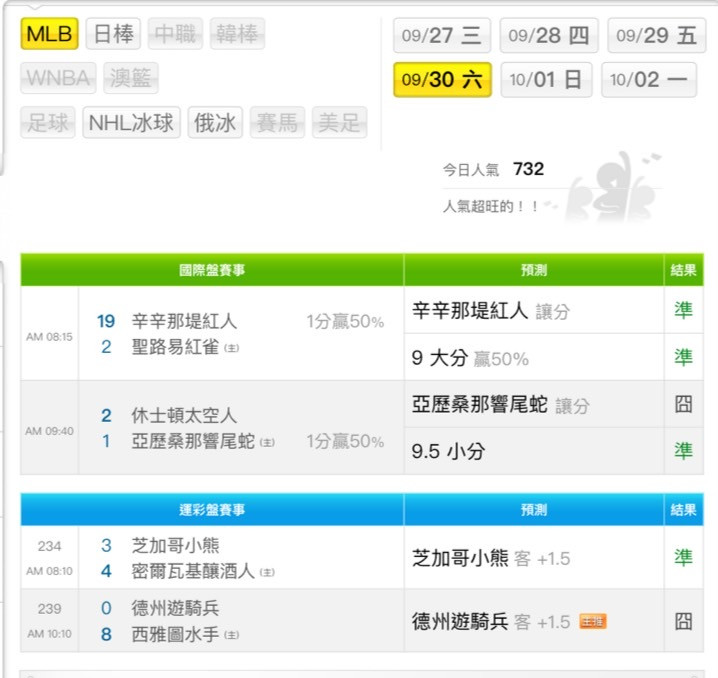
Task: Open the WNBA league tab
Action: (x=58, y=78)
